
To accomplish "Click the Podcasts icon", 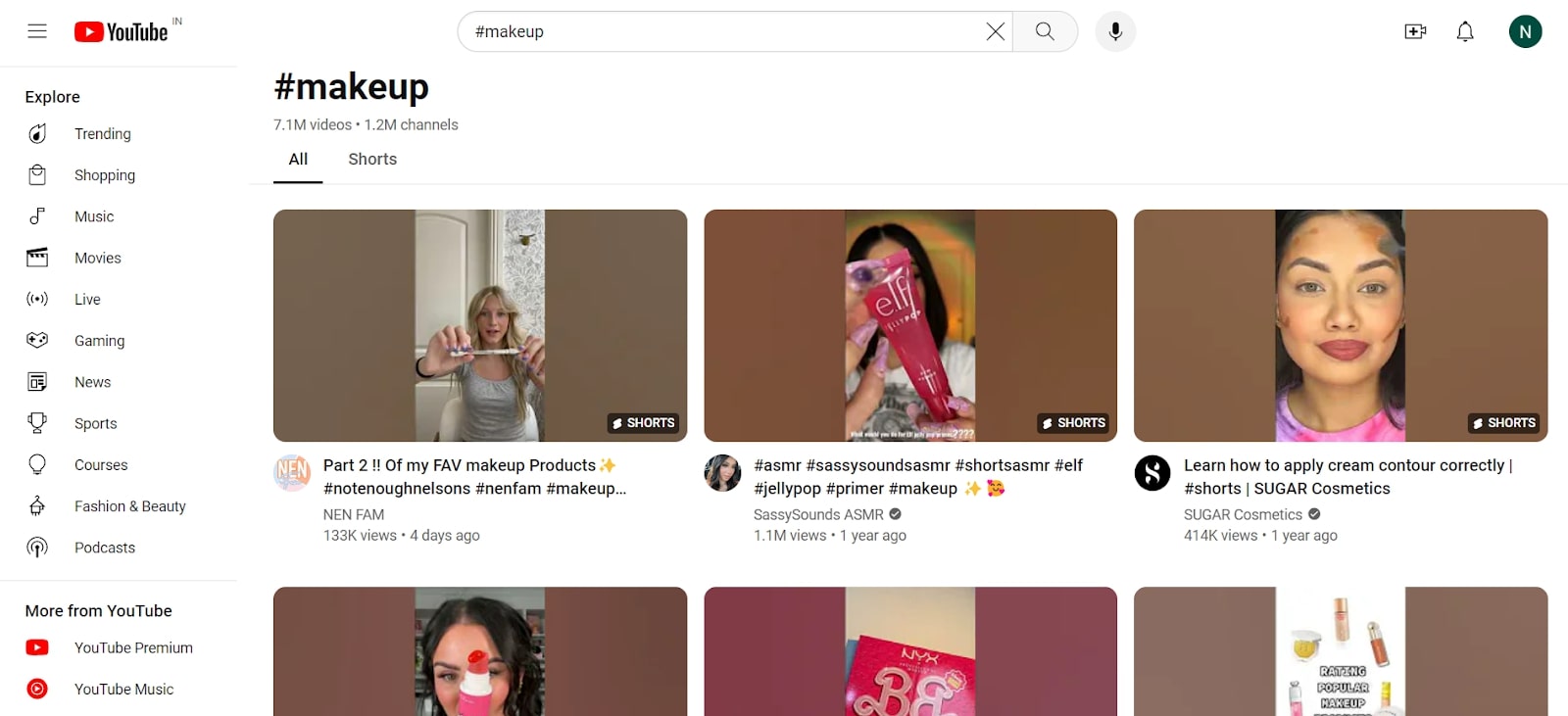I will pyautogui.click(x=37, y=548).
